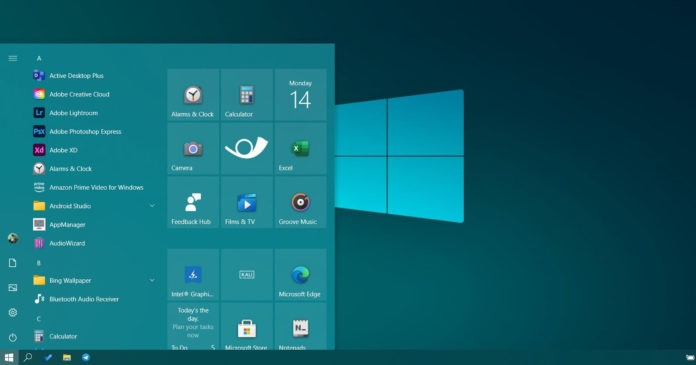The width and height of the screenshot is (696, 365).
Task: Click the Power button in Start sidebar
Action: tap(13, 337)
